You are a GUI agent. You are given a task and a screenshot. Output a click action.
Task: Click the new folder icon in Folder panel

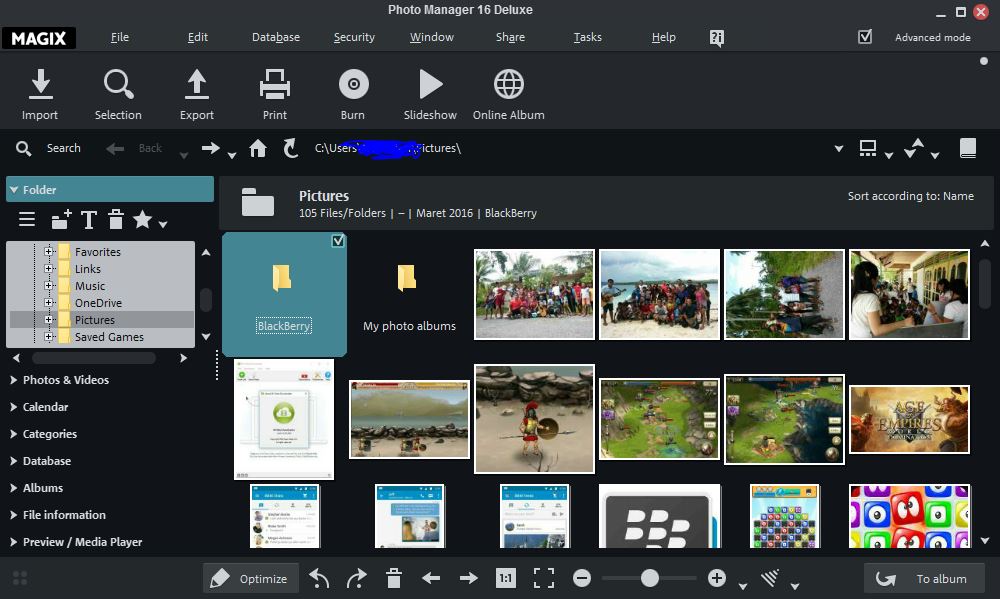(61, 219)
